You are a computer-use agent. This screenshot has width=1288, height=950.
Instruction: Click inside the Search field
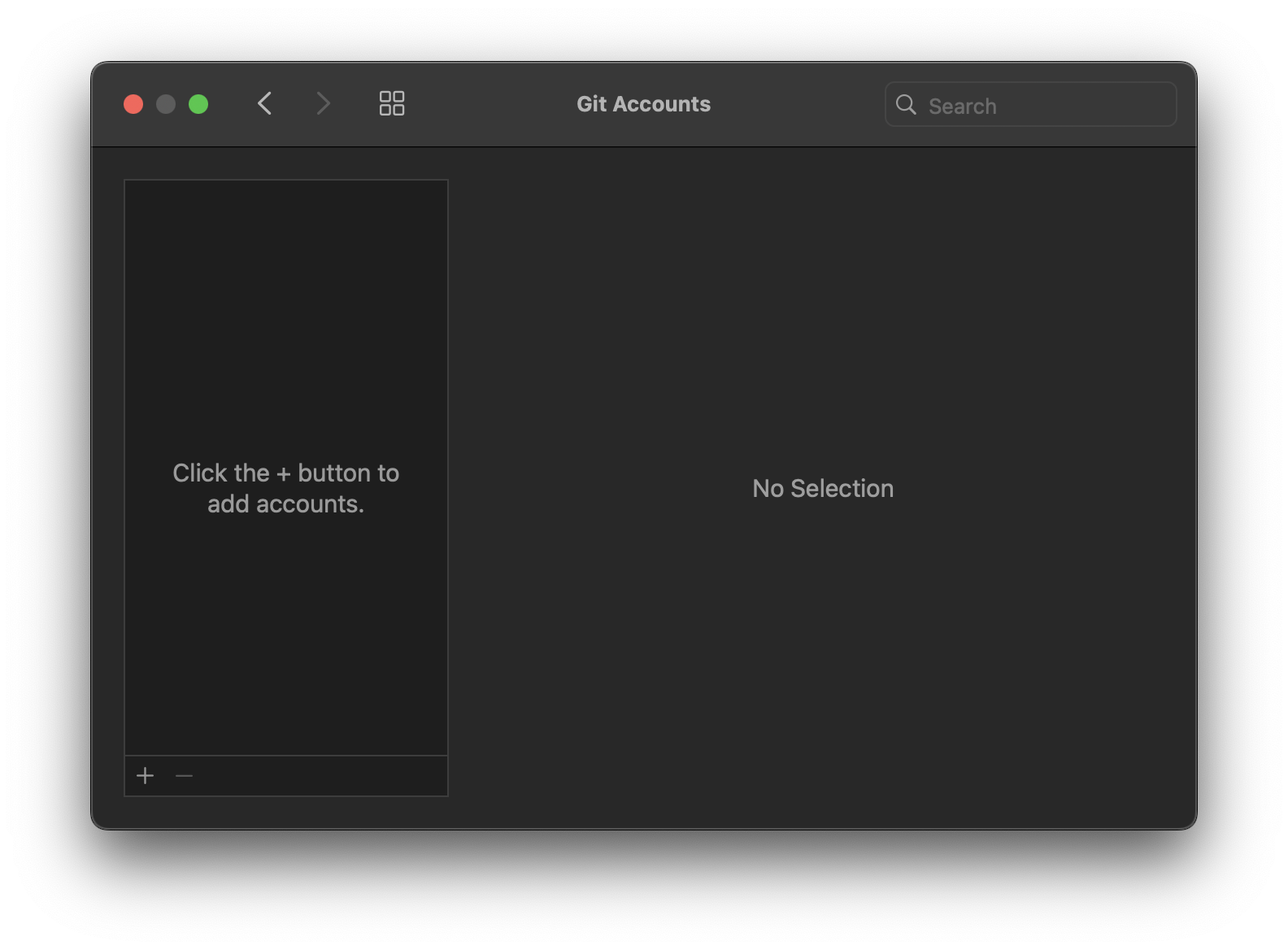[x=1030, y=104]
